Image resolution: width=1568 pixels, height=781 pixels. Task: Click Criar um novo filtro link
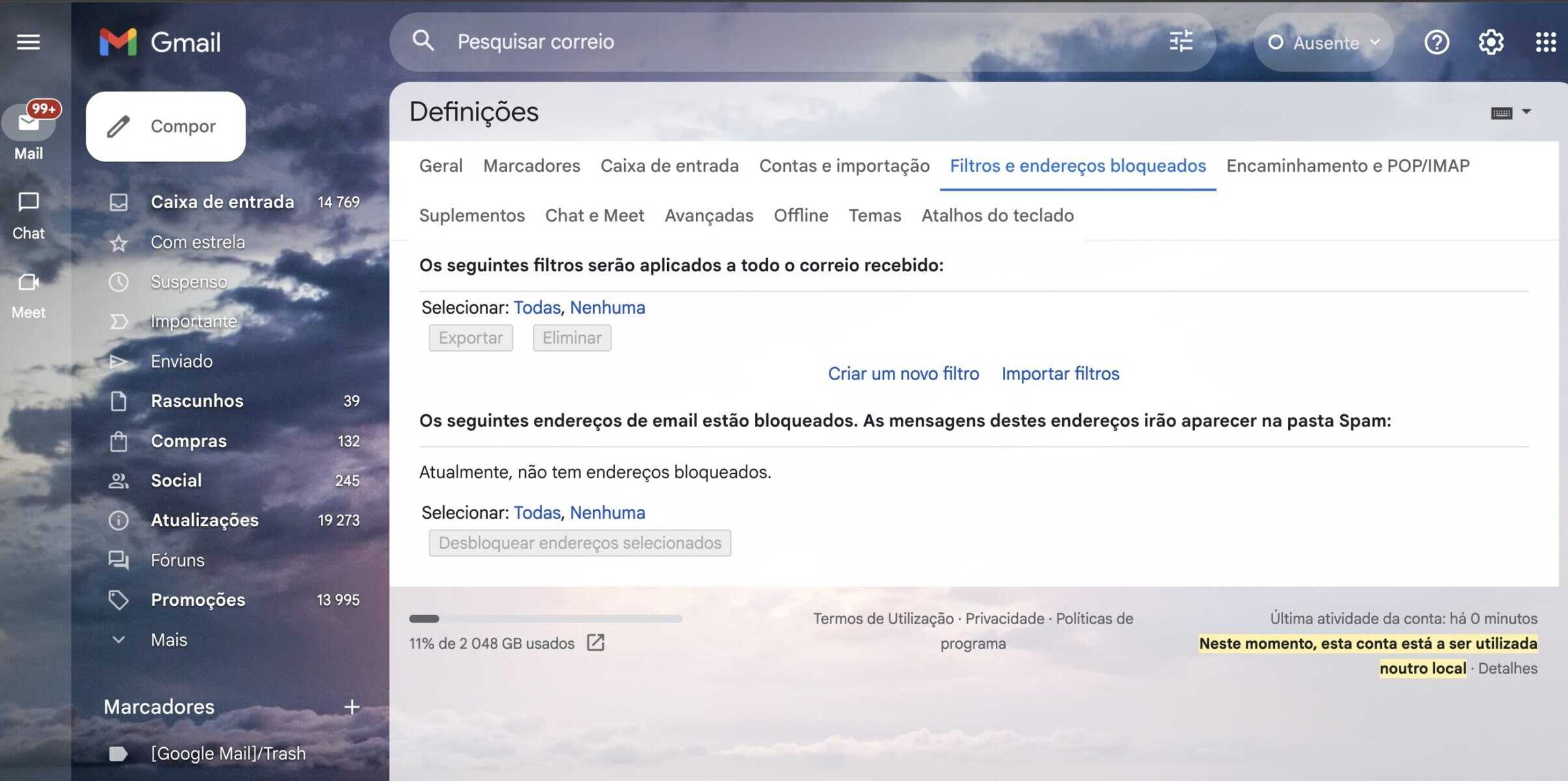tap(903, 374)
